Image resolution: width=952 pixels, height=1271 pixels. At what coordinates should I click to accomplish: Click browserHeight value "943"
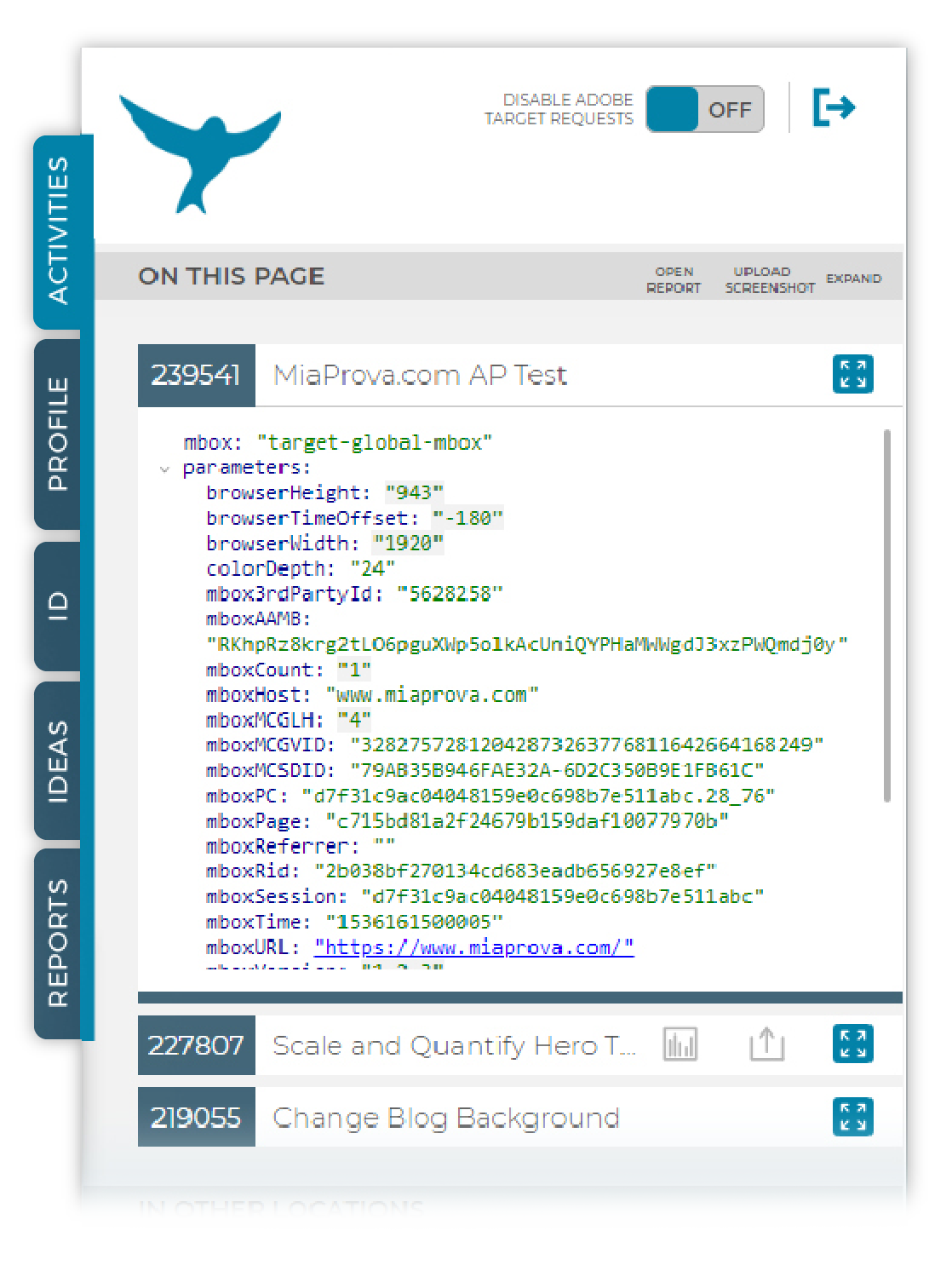(x=415, y=492)
